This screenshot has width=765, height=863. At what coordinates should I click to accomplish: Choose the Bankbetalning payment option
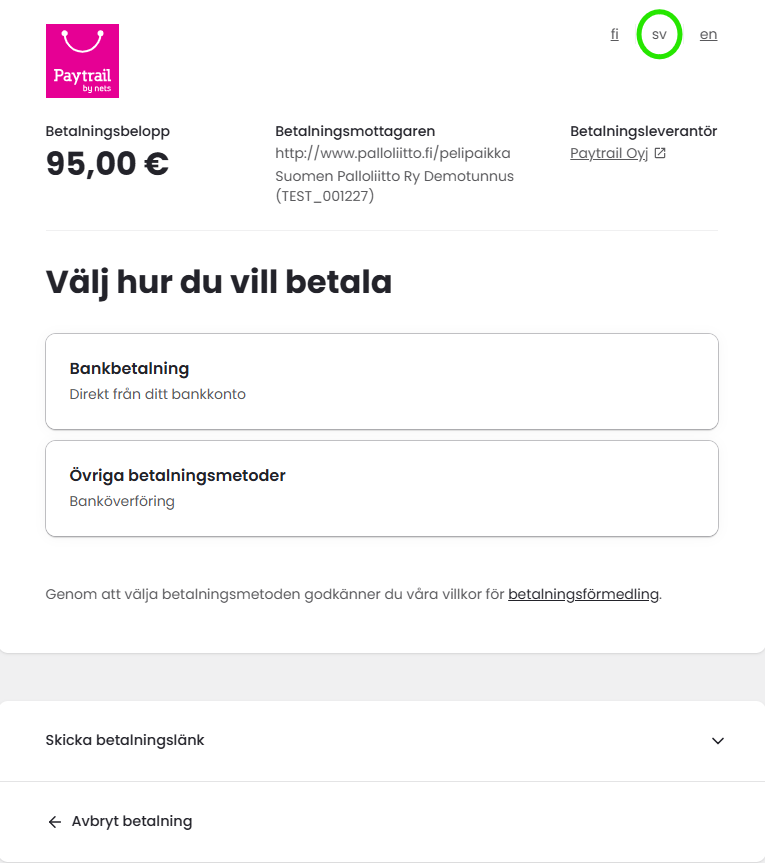tap(382, 381)
